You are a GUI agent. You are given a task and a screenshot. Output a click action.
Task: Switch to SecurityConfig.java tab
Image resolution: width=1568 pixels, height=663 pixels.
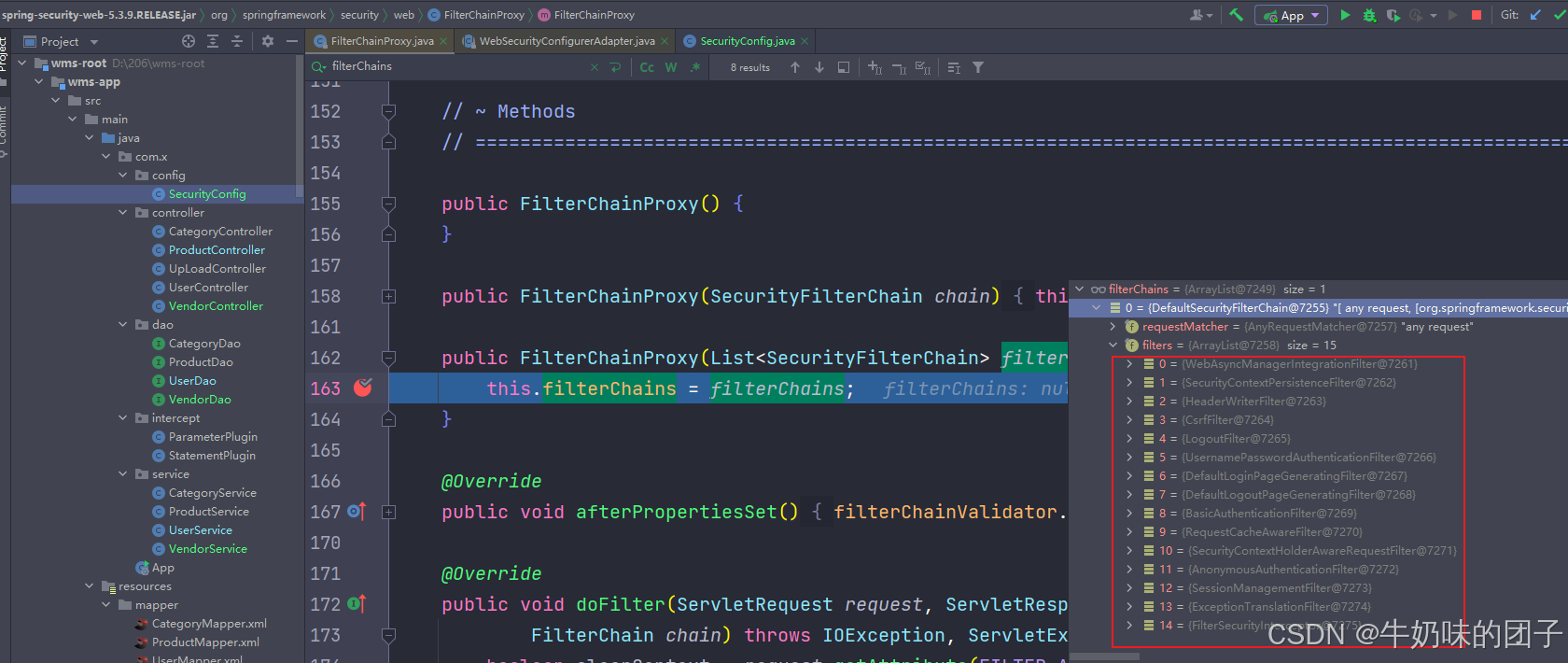click(x=748, y=41)
